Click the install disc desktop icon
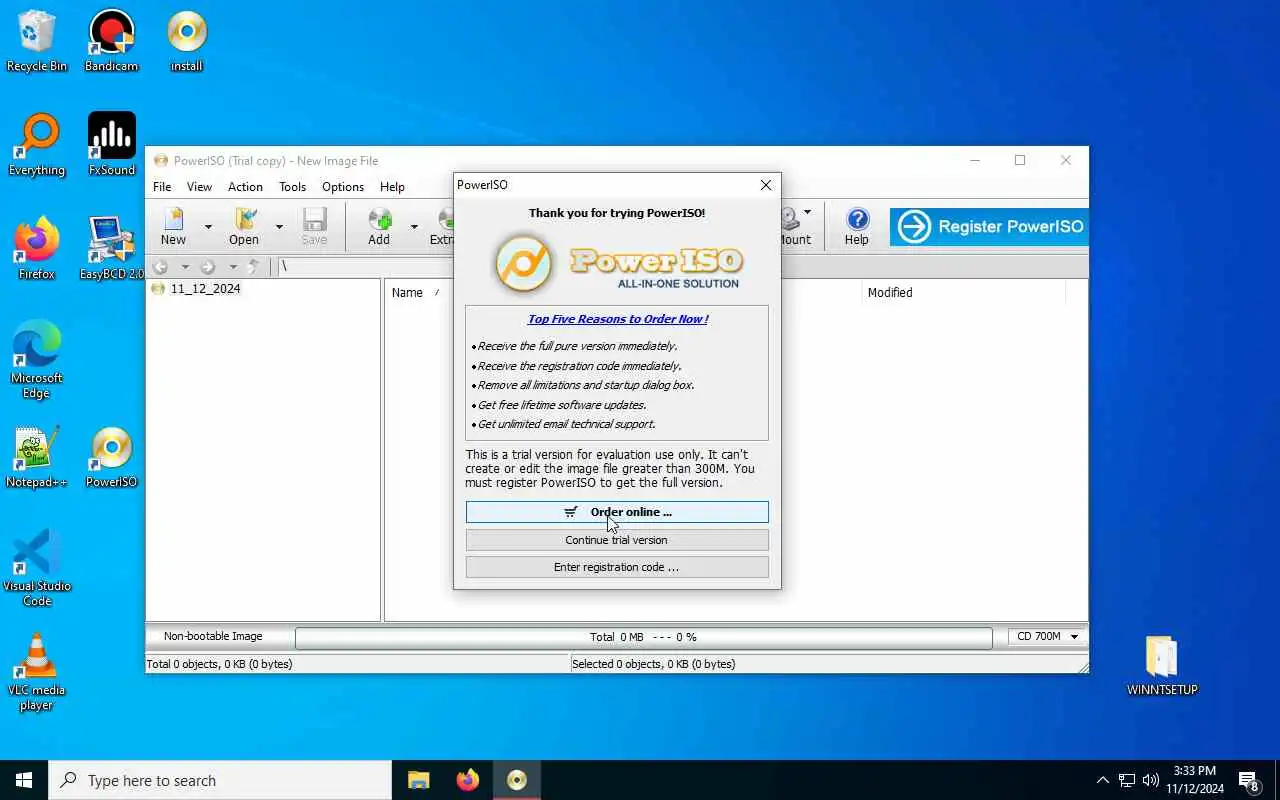The image size is (1280, 800). pos(187,41)
